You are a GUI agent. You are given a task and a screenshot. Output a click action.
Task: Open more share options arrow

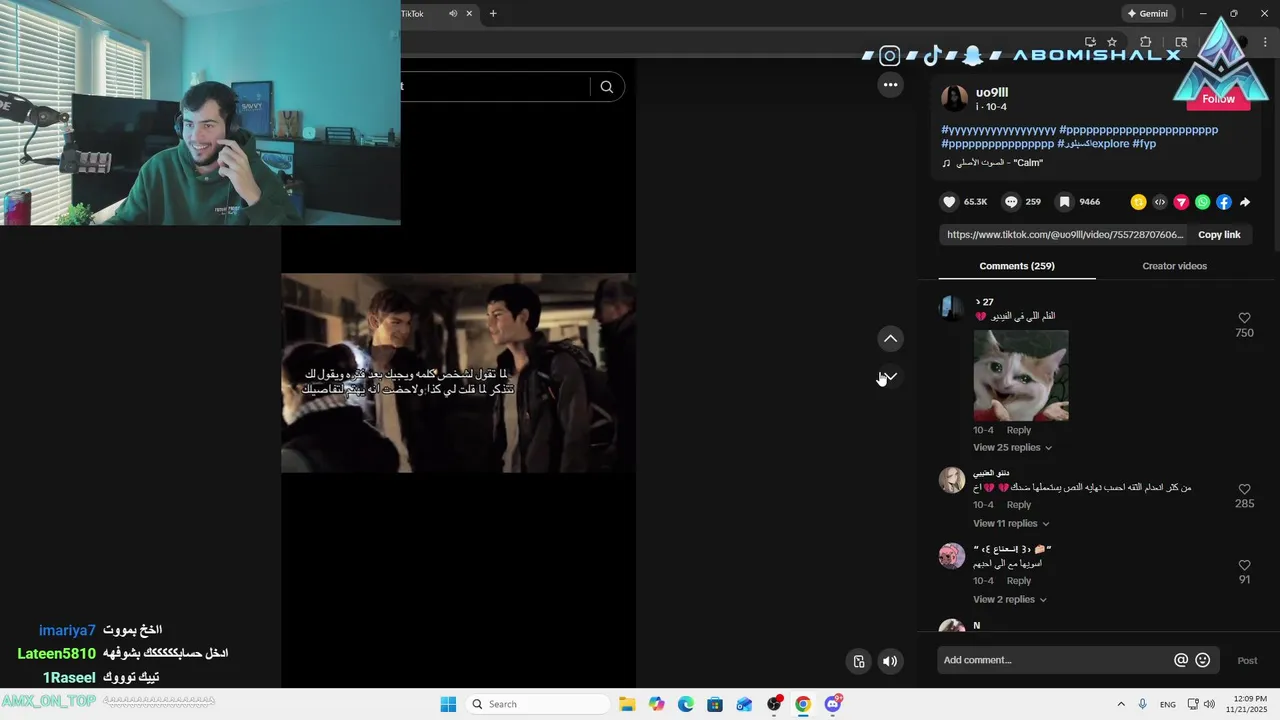1245,202
